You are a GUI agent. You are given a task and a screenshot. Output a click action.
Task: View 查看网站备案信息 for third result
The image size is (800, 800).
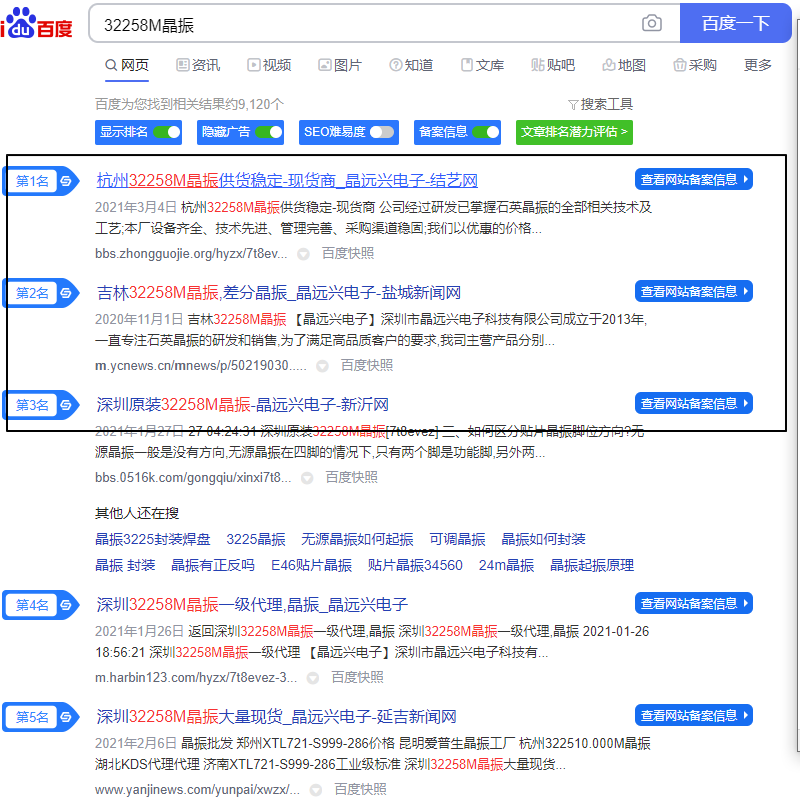click(694, 404)
